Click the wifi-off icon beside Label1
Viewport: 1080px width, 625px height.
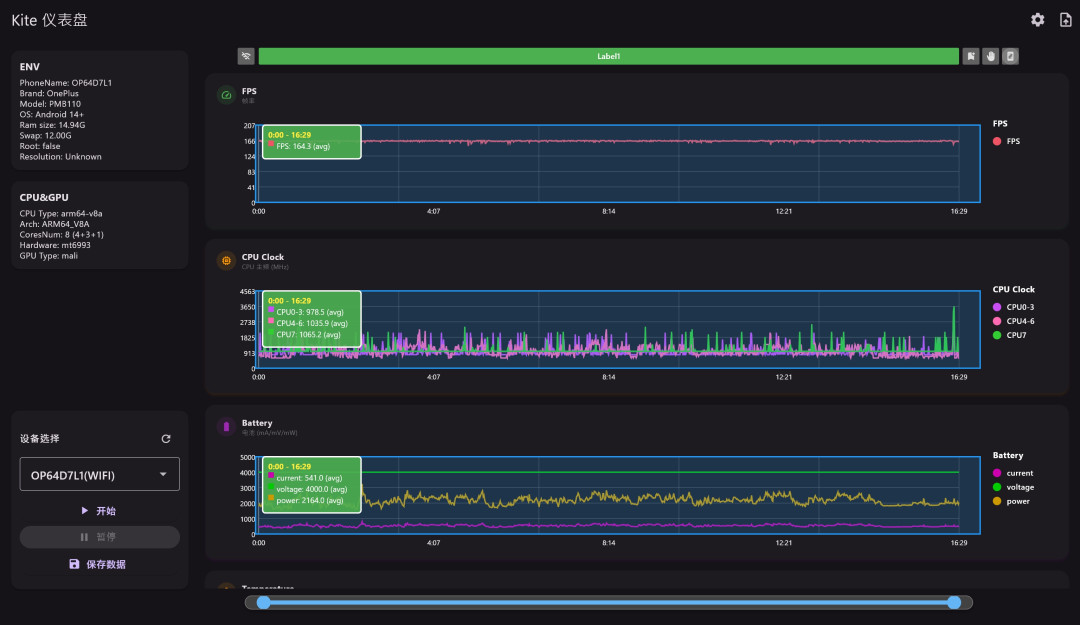click(x=246, y=57)
